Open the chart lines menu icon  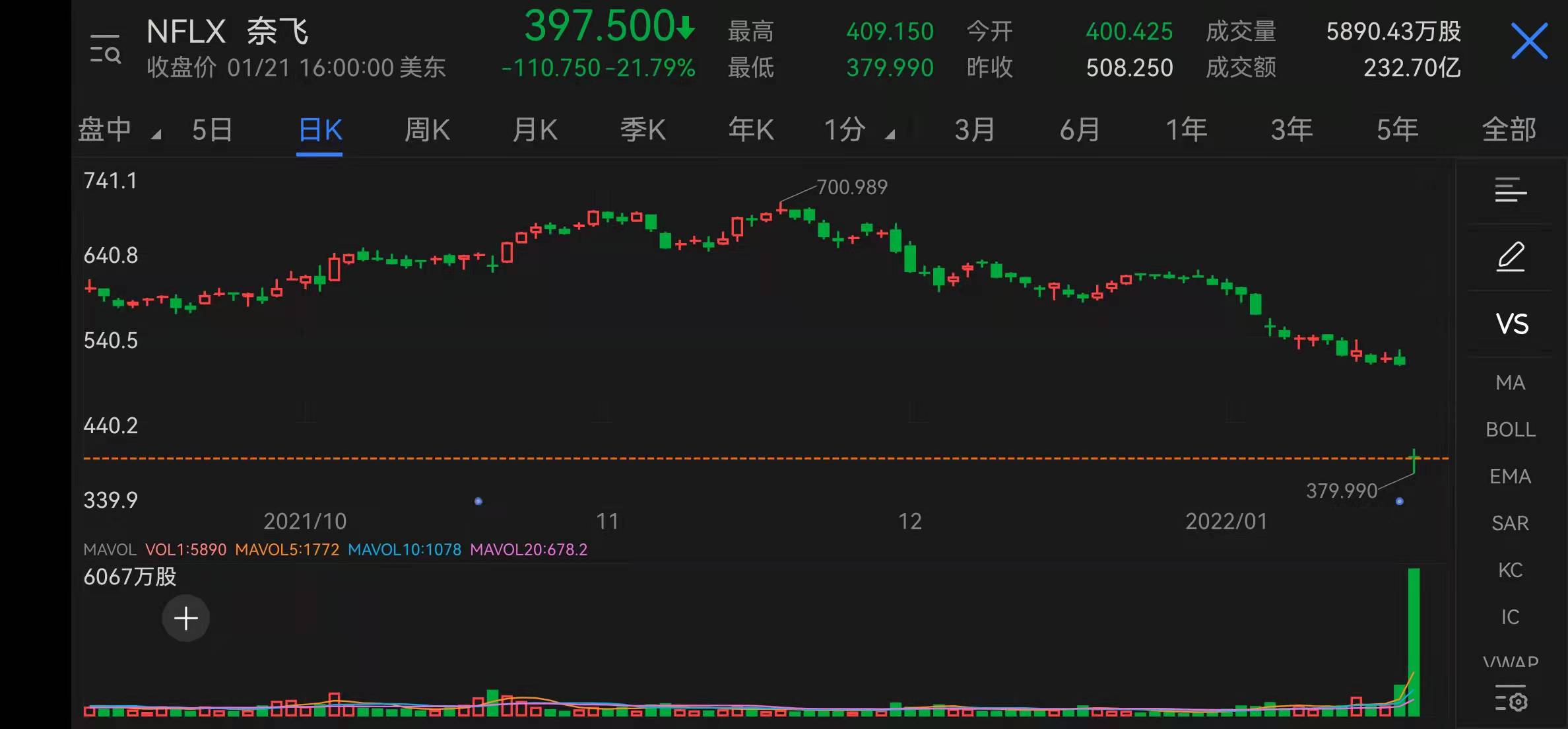(1510, 190)
